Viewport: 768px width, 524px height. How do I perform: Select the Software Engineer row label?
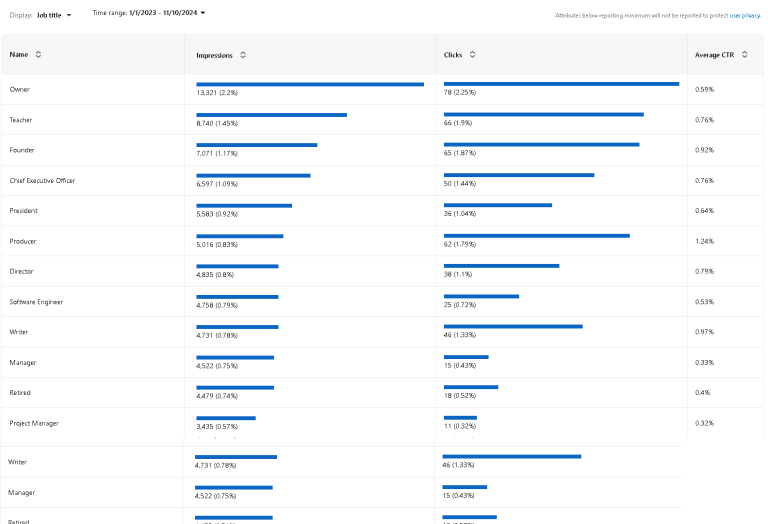[36, 302]
